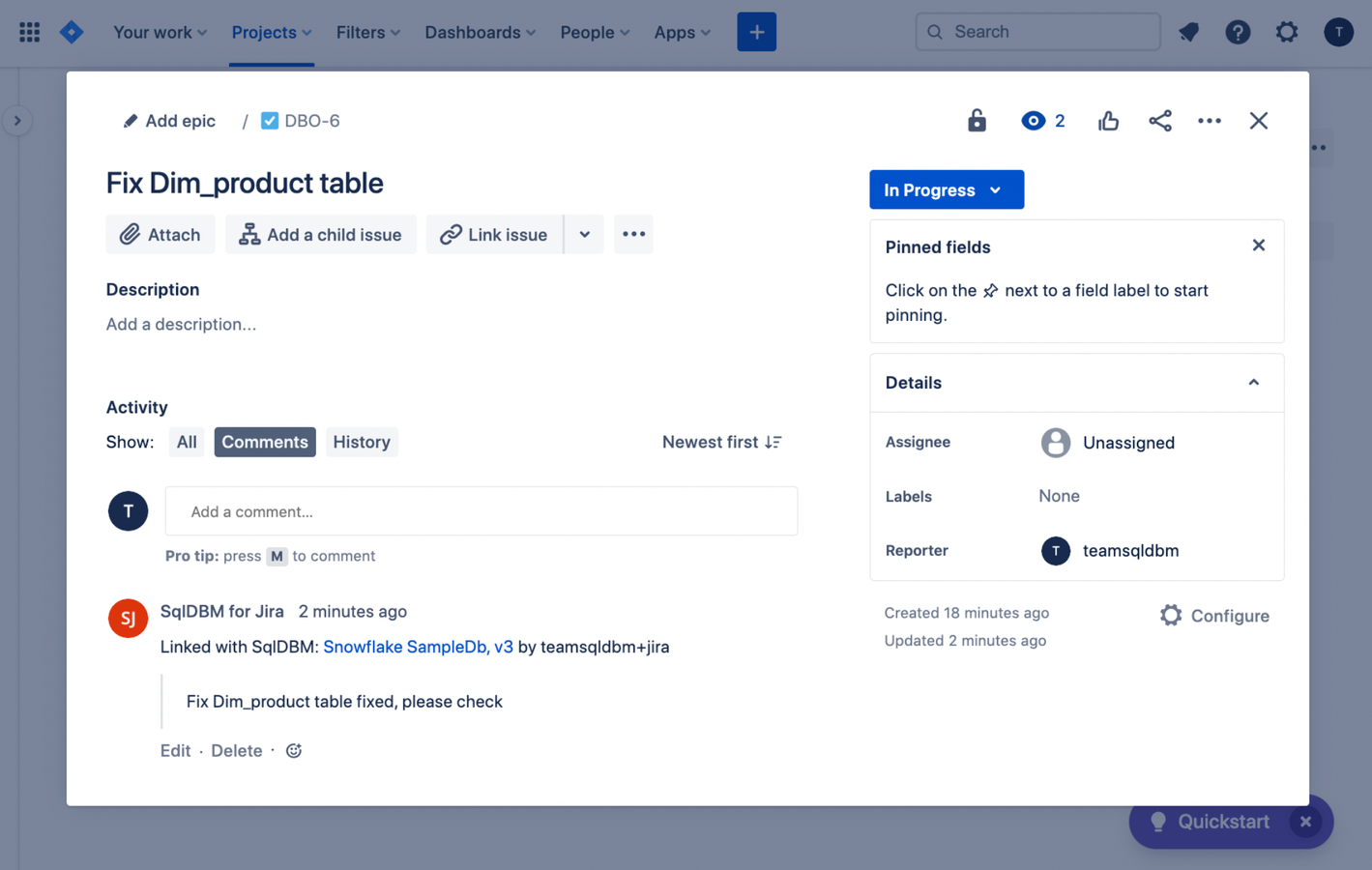The height and width of the screenshot is (870, 1372).
Task: Collapse the Details section
Action: pyautogui.click(x=1253, y=383)
